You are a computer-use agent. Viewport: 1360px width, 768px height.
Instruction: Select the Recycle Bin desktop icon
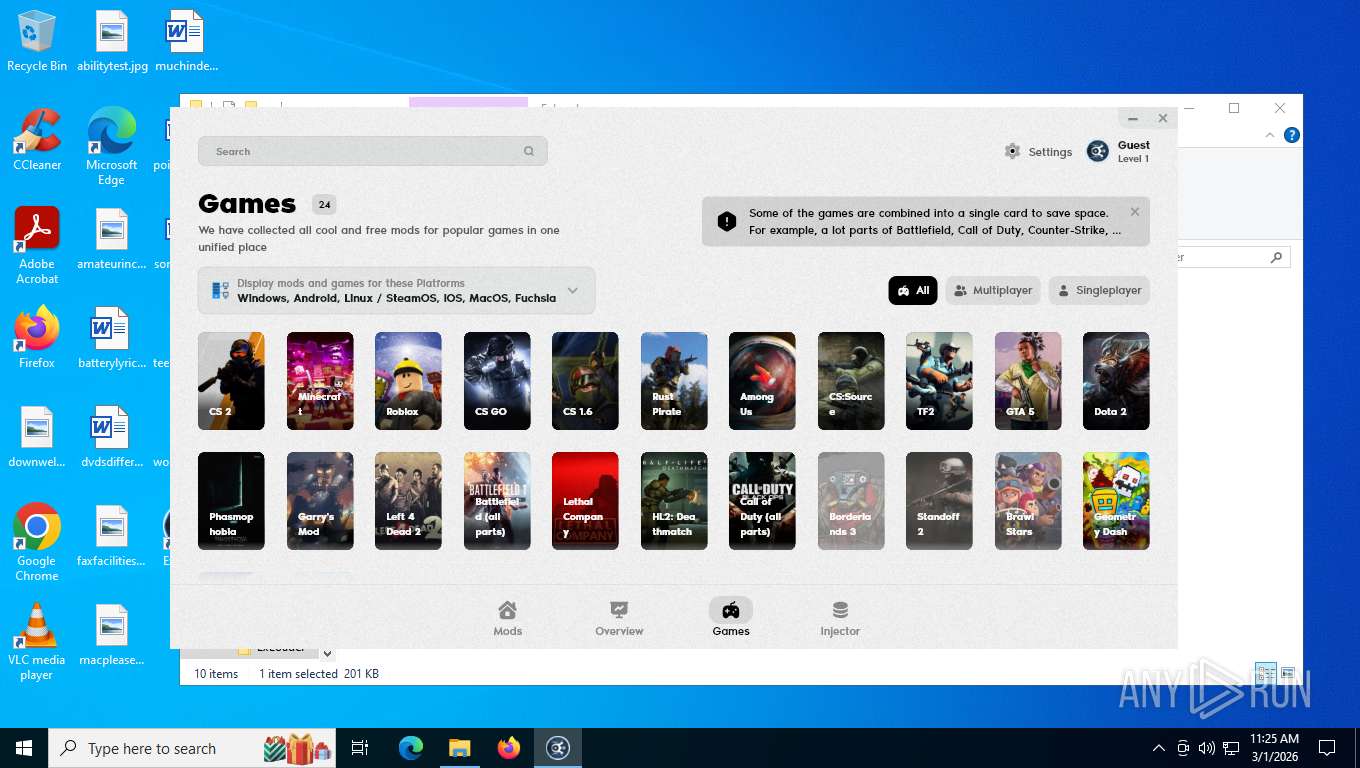tap(37, 41)
